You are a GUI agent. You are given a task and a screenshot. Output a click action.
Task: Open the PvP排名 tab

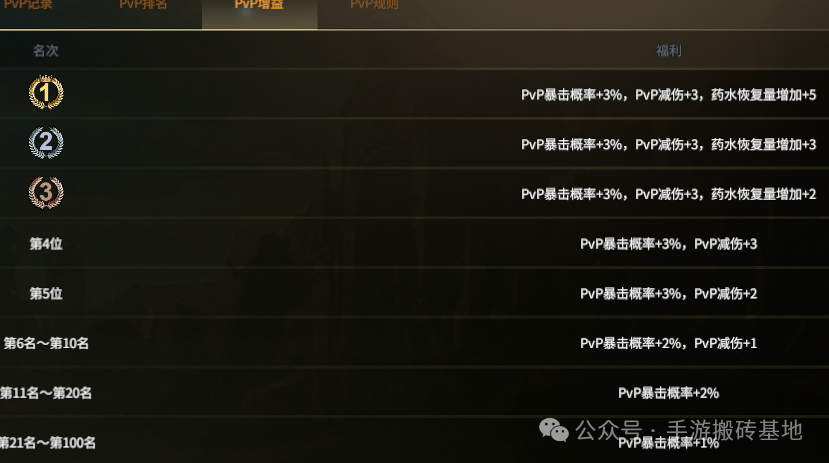click(143, 5)
